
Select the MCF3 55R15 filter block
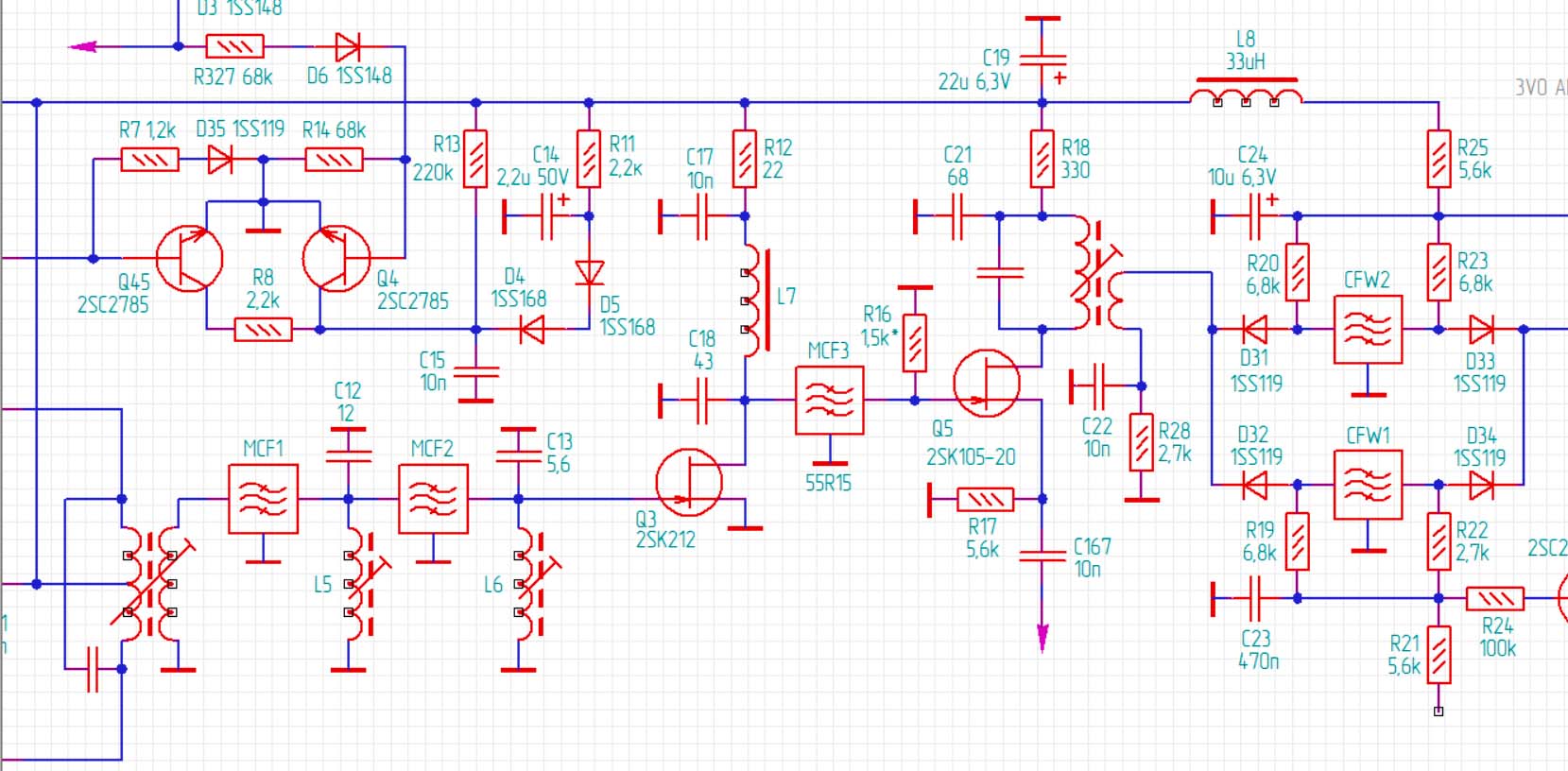[x=830, y=401]
